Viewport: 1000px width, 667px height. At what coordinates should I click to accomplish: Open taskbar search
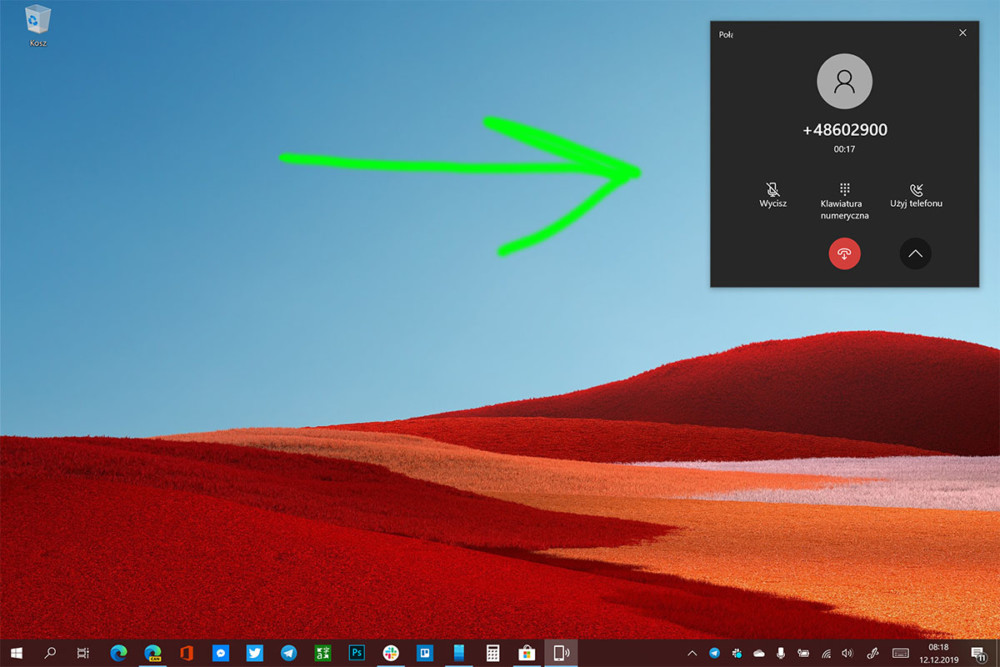point(50,653)
